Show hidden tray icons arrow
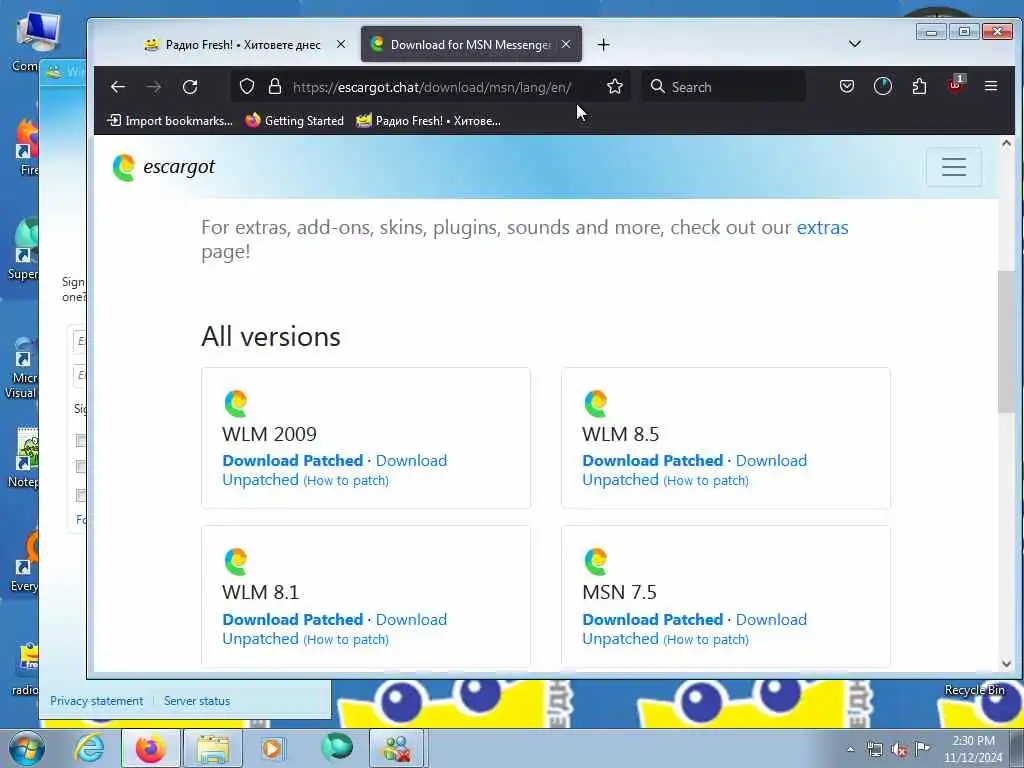This screenshot has height=768, width=1024. pos(850,749)
